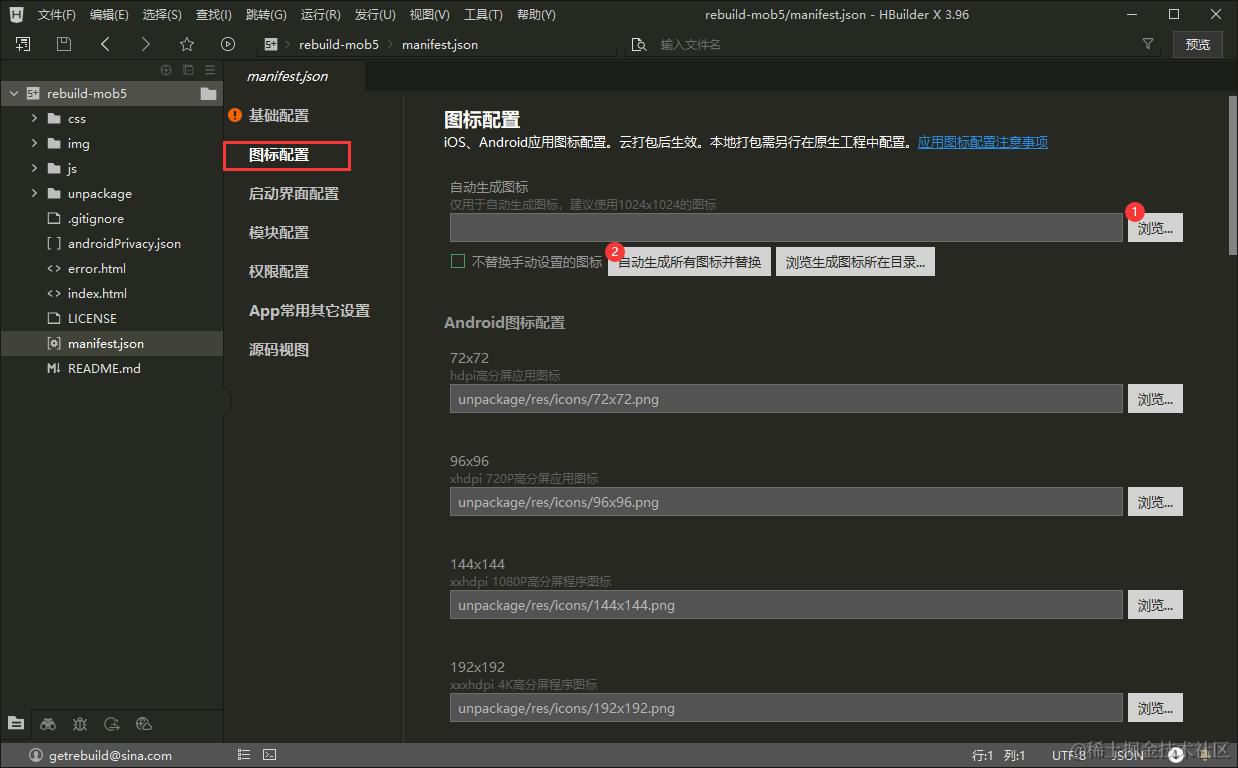Open the terminal icon in status bar
1238x768 pixels.
click(x=269, y=755)
